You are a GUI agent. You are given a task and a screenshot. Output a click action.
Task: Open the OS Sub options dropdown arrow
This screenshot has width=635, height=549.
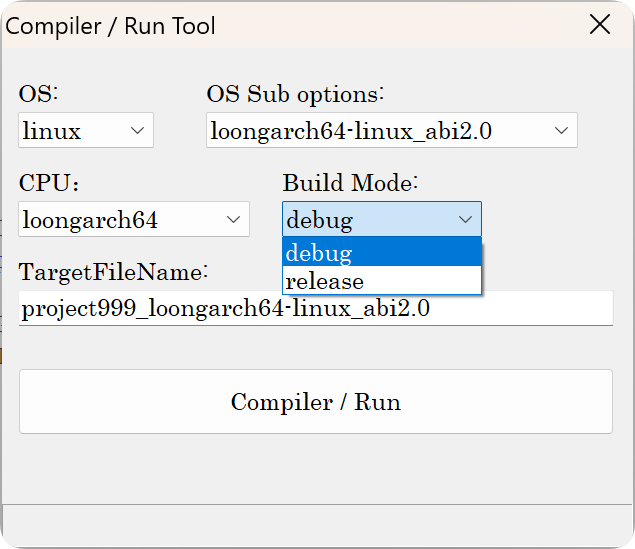point(561,131)
